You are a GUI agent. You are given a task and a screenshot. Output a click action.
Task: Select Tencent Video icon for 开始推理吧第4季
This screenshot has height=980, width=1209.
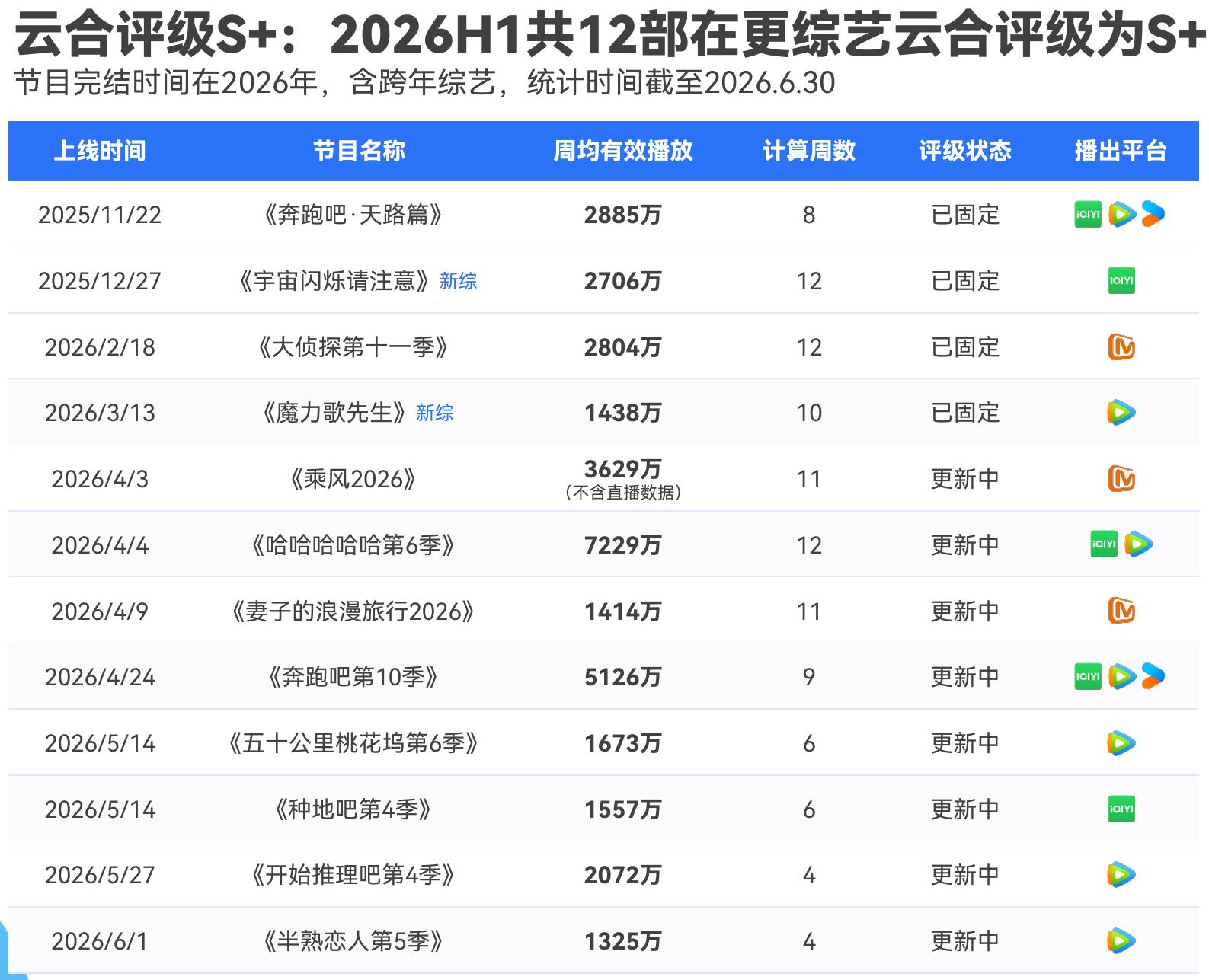(1121, 875)
